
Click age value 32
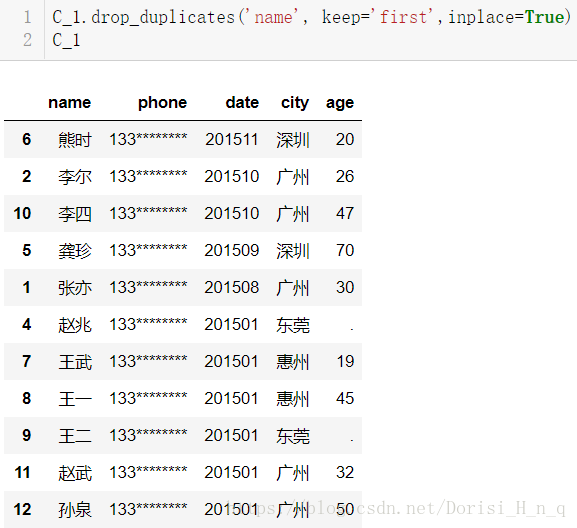(x=345, y=472)
